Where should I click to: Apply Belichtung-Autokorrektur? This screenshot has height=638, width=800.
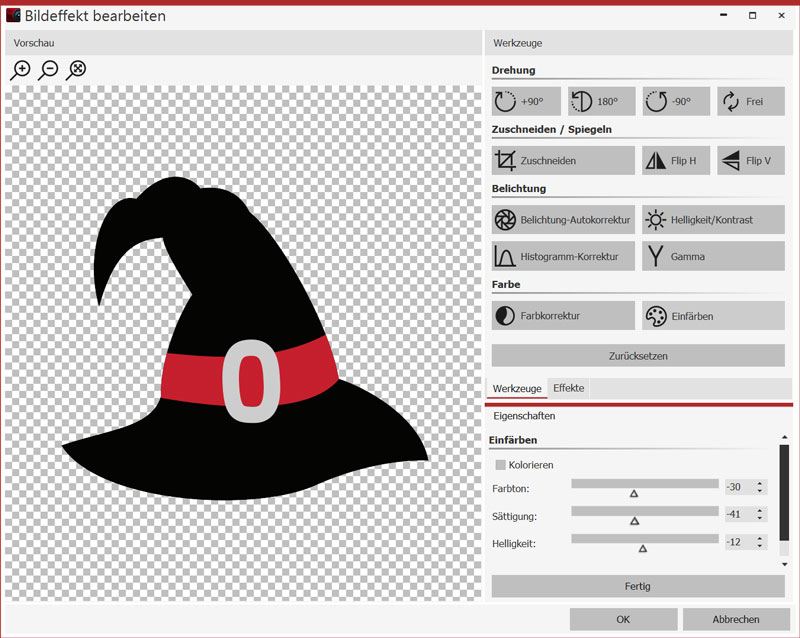[563, 220]
